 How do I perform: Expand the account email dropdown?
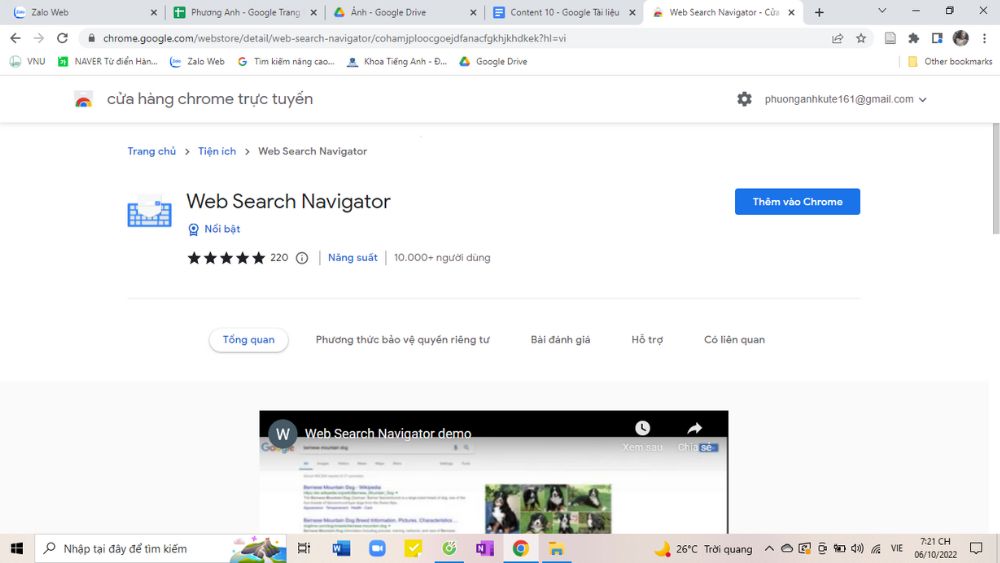click(923, 99)
